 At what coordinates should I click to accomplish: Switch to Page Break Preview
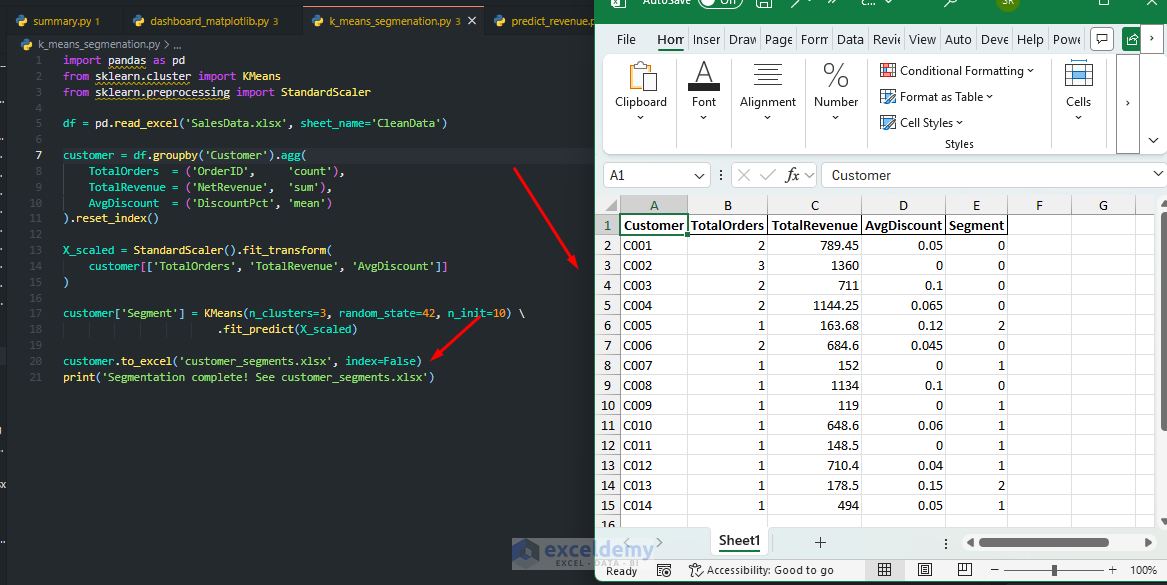(x=965, y=569)
